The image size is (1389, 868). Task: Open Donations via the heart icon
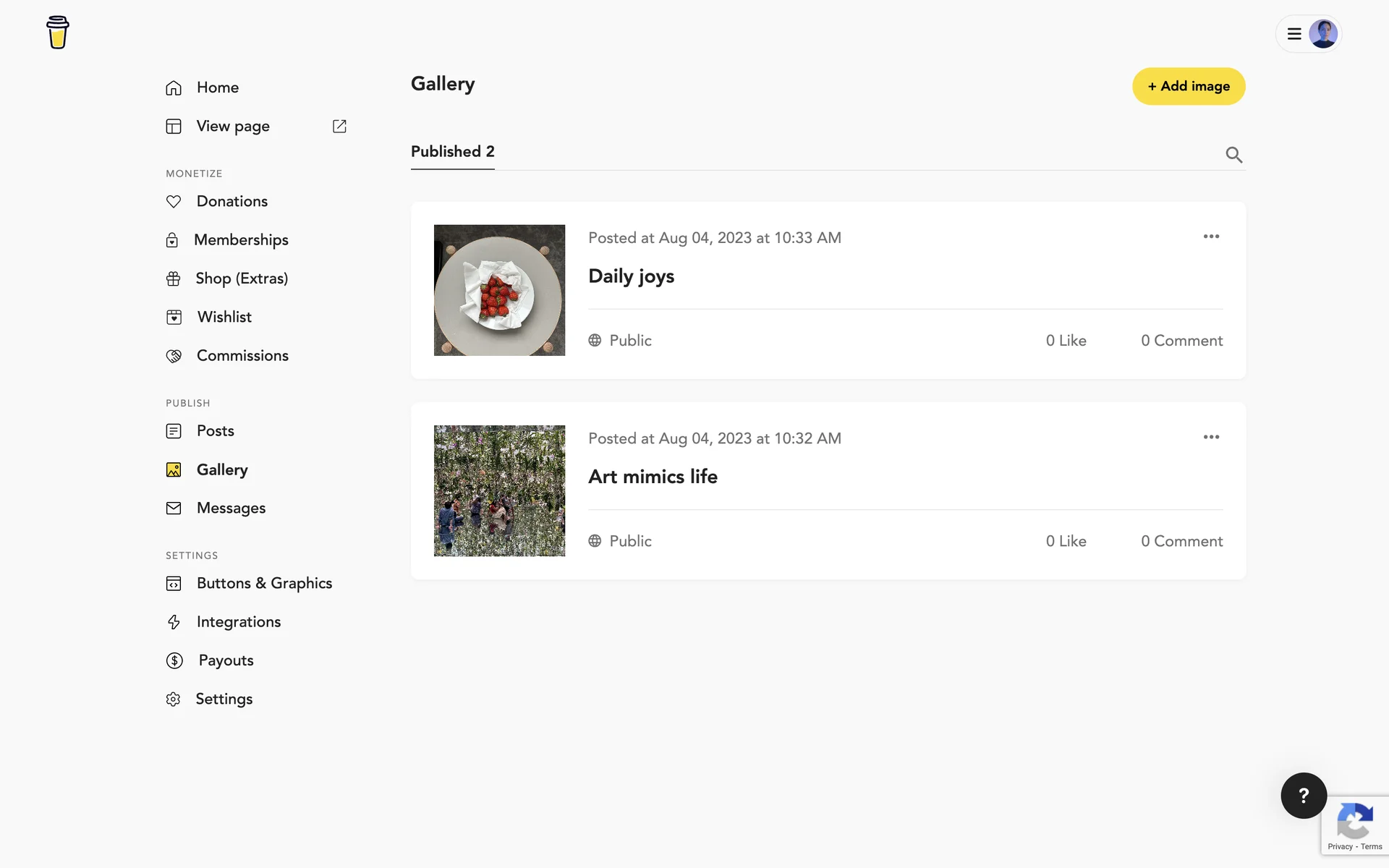174,202
